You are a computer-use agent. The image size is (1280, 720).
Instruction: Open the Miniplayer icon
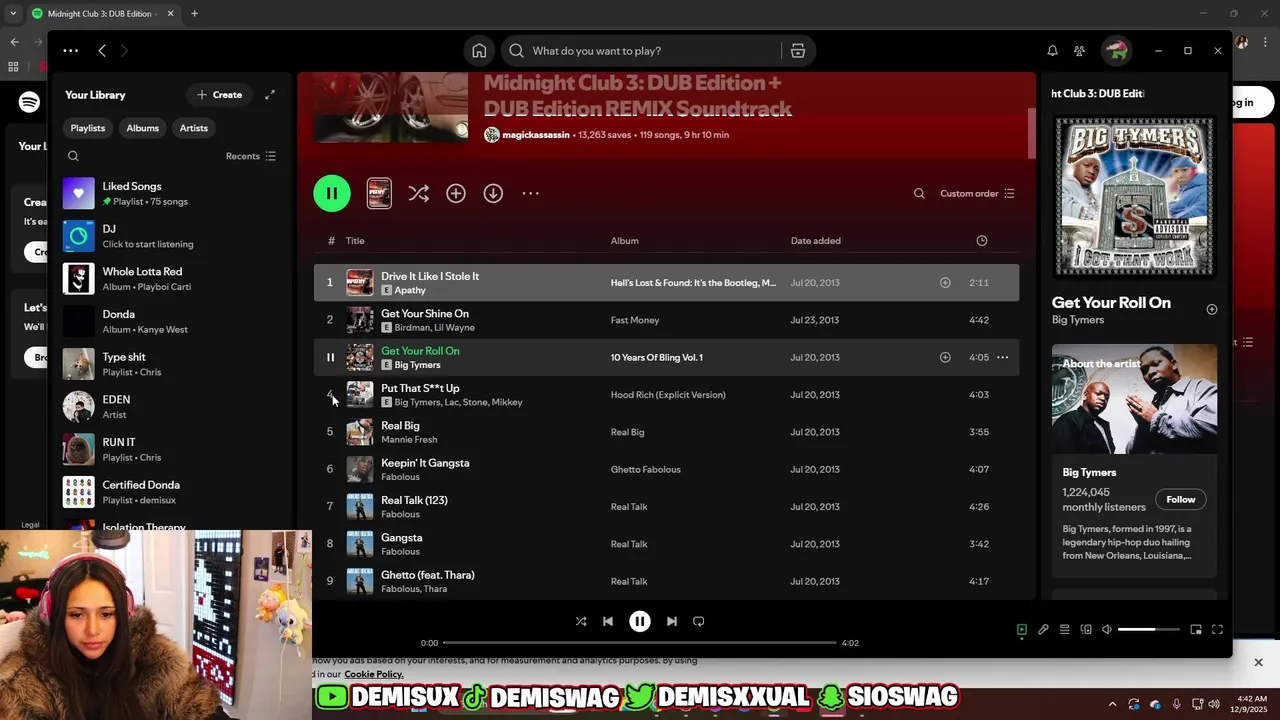tap(1196, 629)
